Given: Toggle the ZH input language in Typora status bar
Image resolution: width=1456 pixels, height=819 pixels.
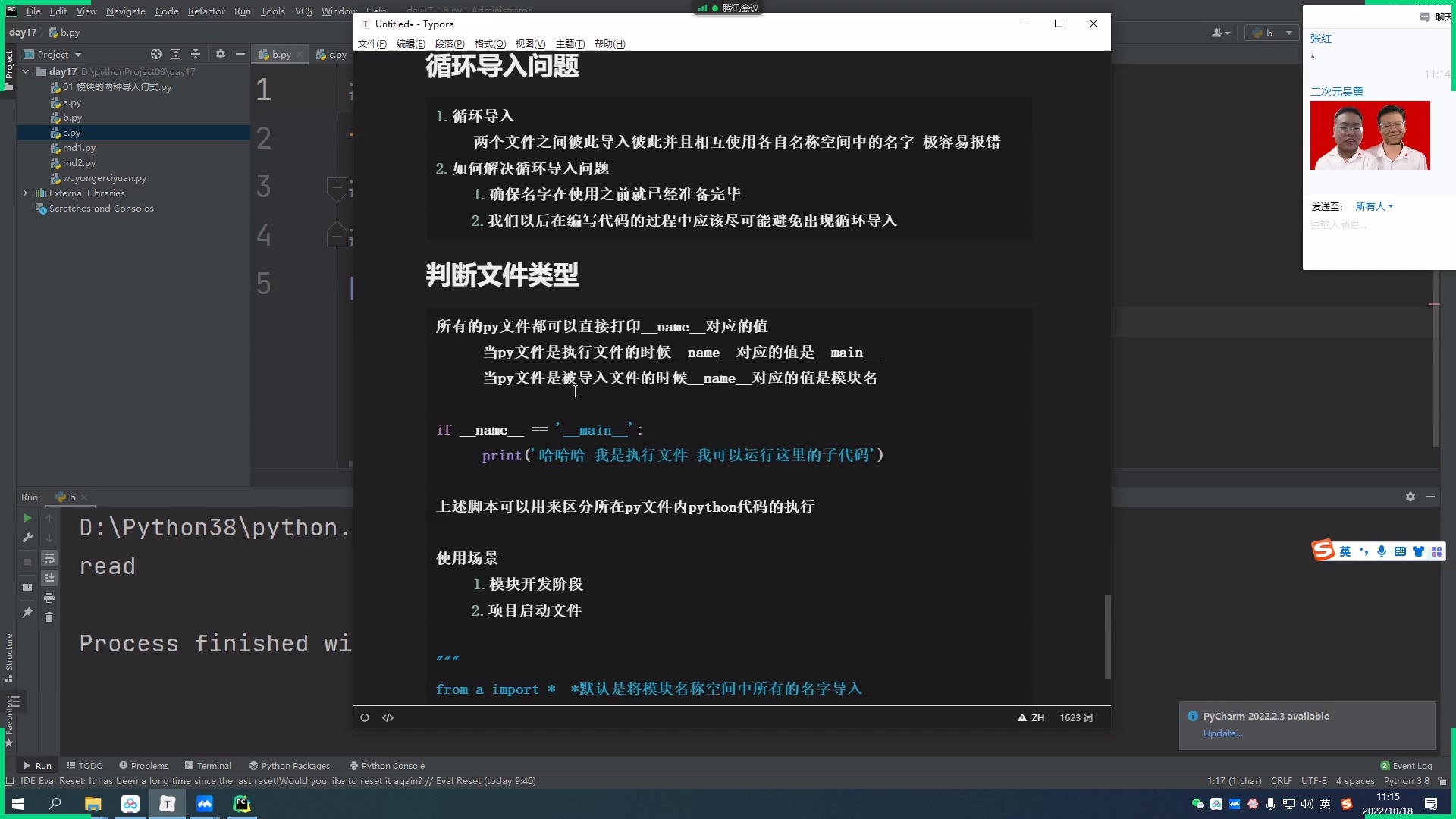Looking at the screenshot, I should [x=1036, y=717].
